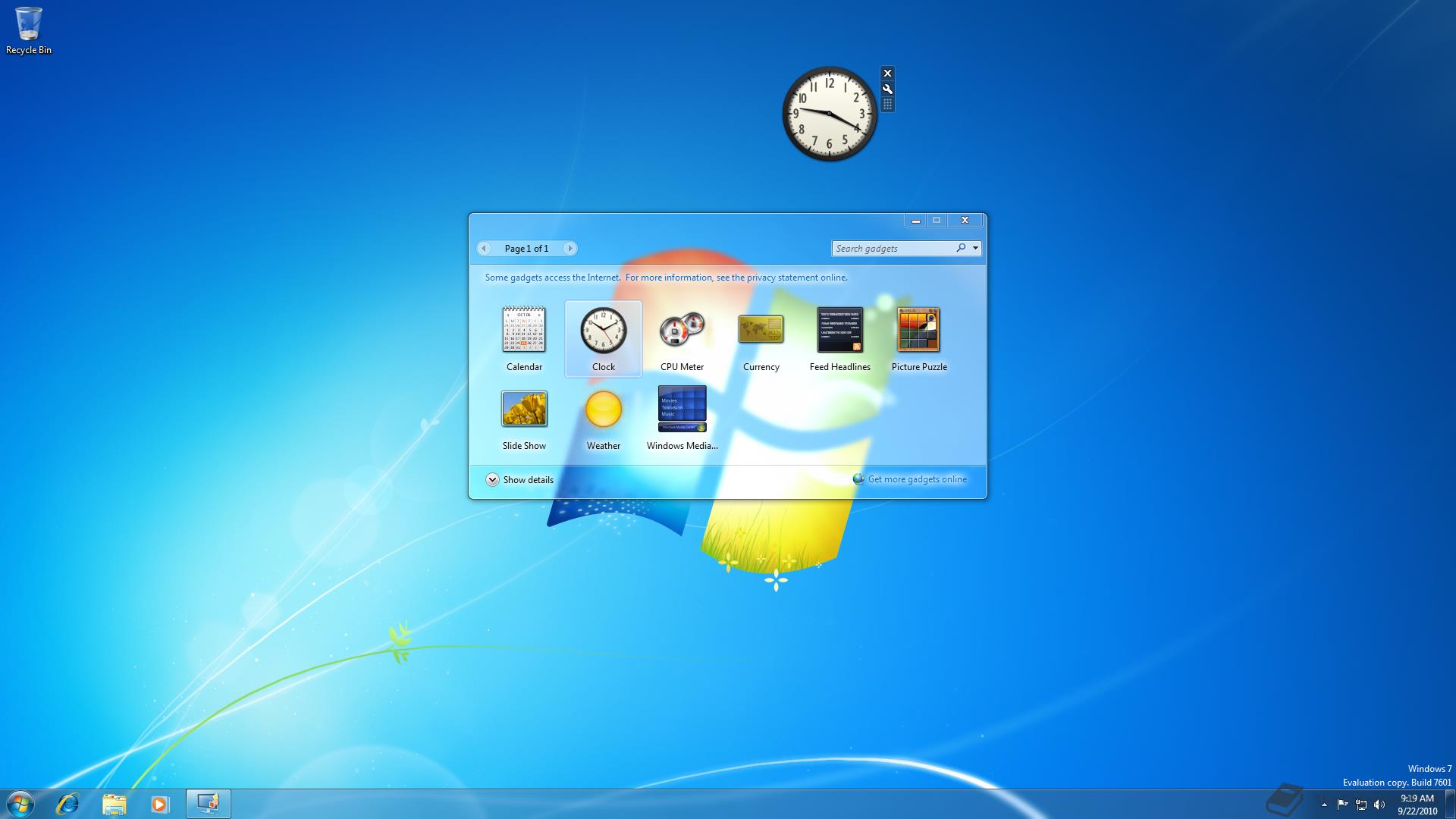The height and width of the screenshot is (819, 1456).
Task: Select the Calendar gadget icon
Action: (x=524, y=330)
